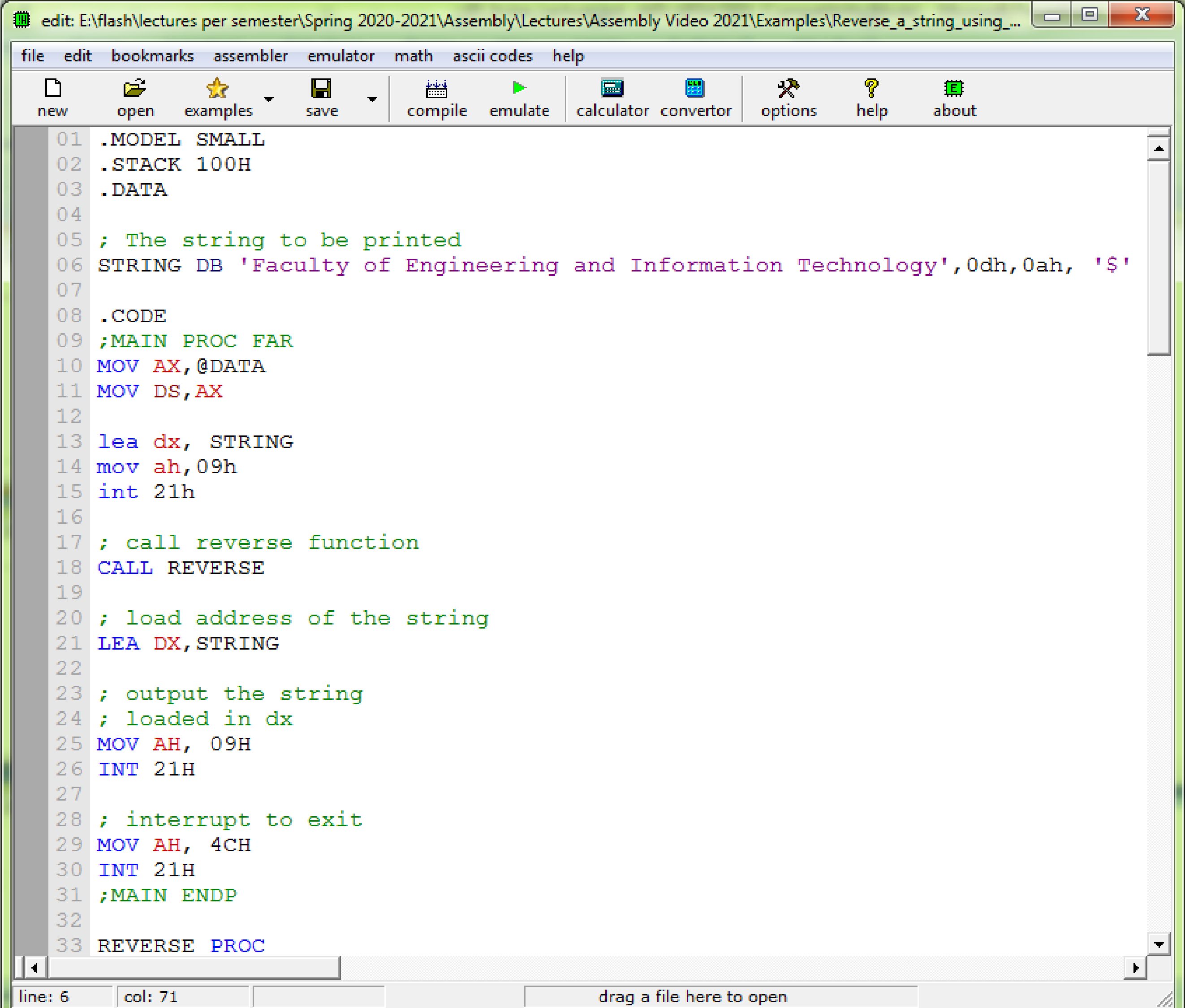Expand the examples dropdown arrow

[268, 99]
